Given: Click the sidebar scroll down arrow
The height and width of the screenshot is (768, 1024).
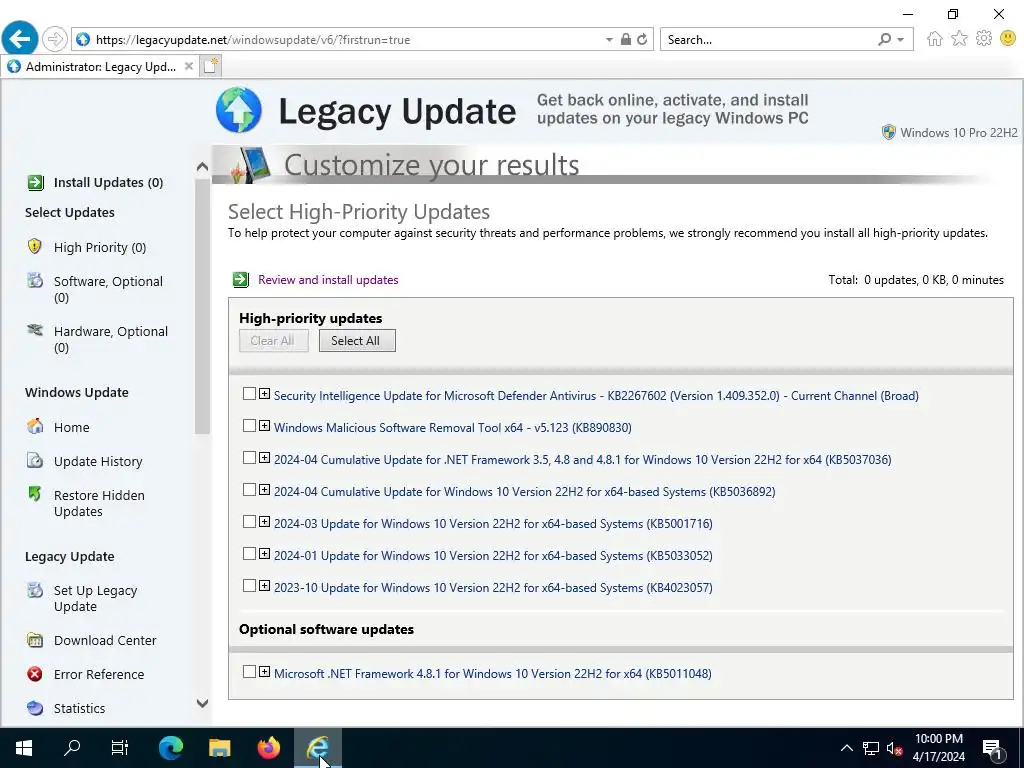Looking at the screenshot, I should [x=202, y=703].
